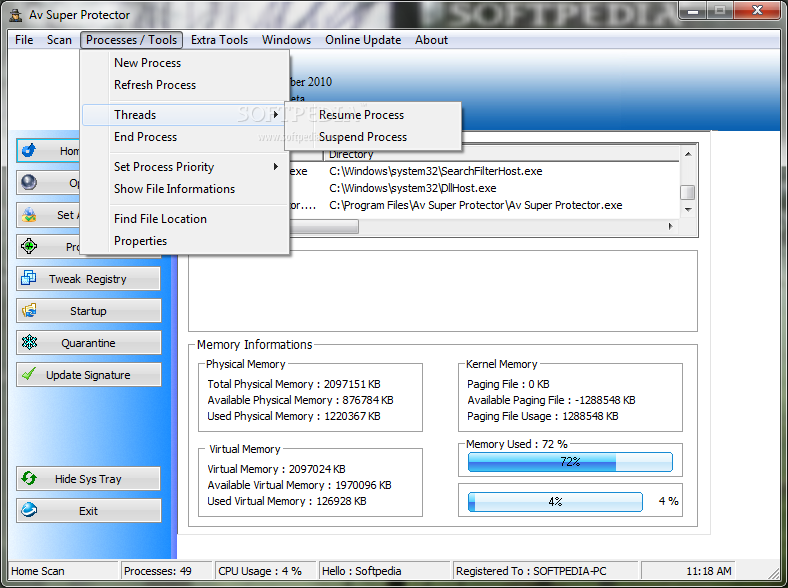Click the Tweak Registry icon
This screenshot has height=588, width=788.
[x=29, y=278]
